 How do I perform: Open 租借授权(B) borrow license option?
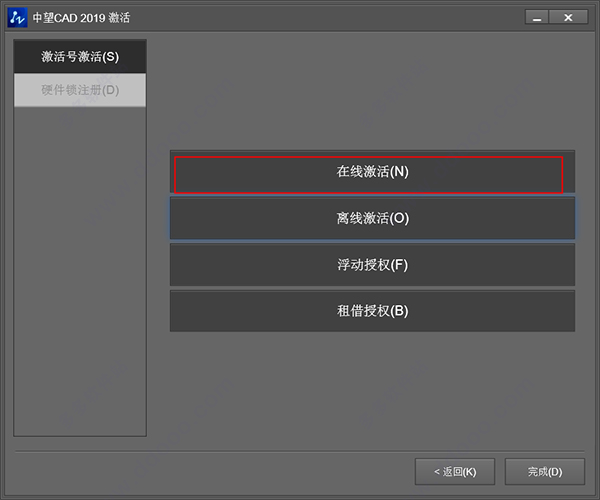pyautogui.click(x=372, y=311)
